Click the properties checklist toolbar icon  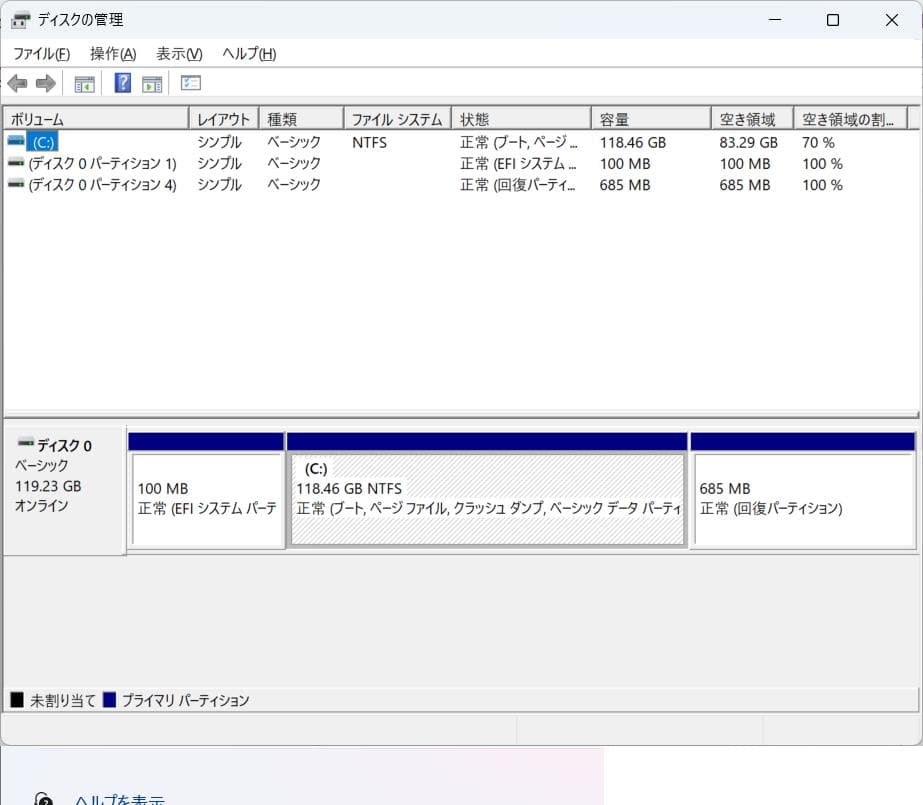190,83
